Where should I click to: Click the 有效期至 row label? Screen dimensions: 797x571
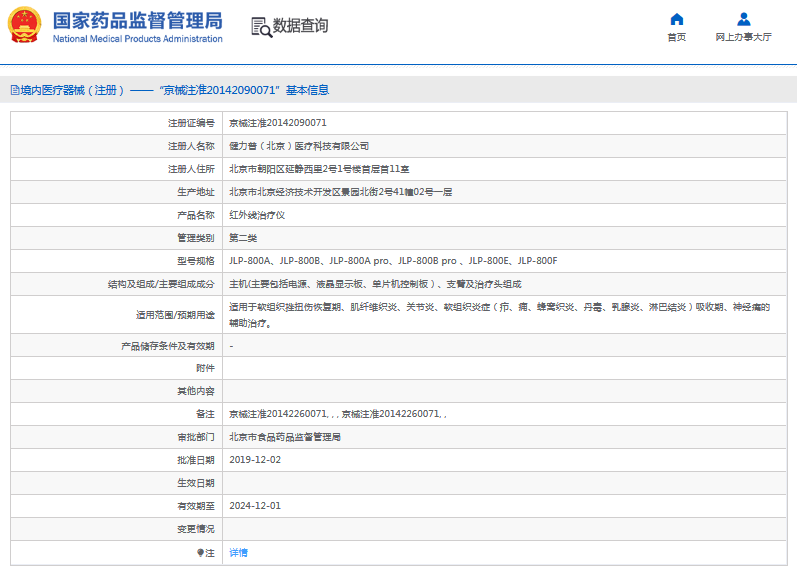click(196, 506)
